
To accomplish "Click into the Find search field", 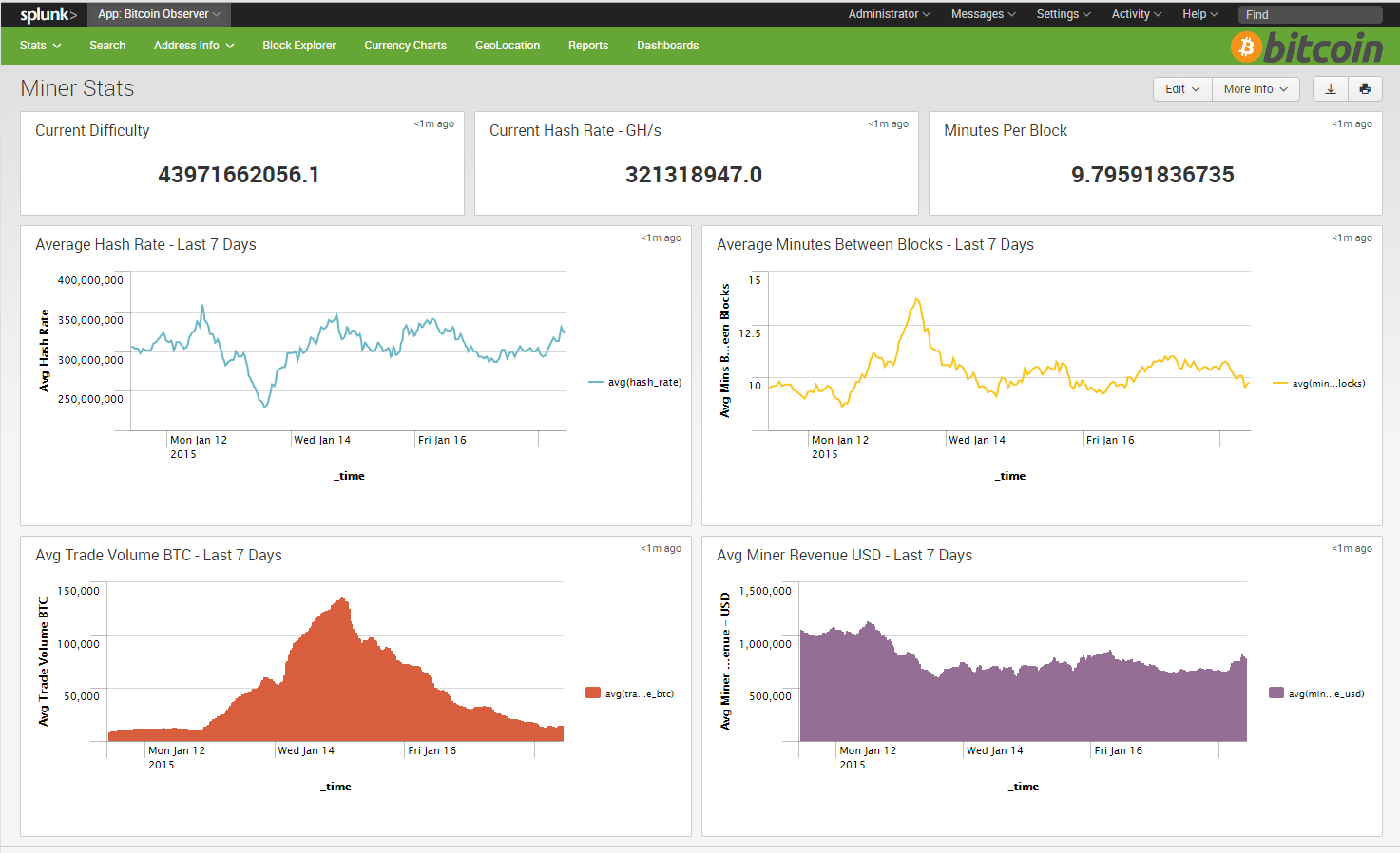I will (x=1310, y=14).
